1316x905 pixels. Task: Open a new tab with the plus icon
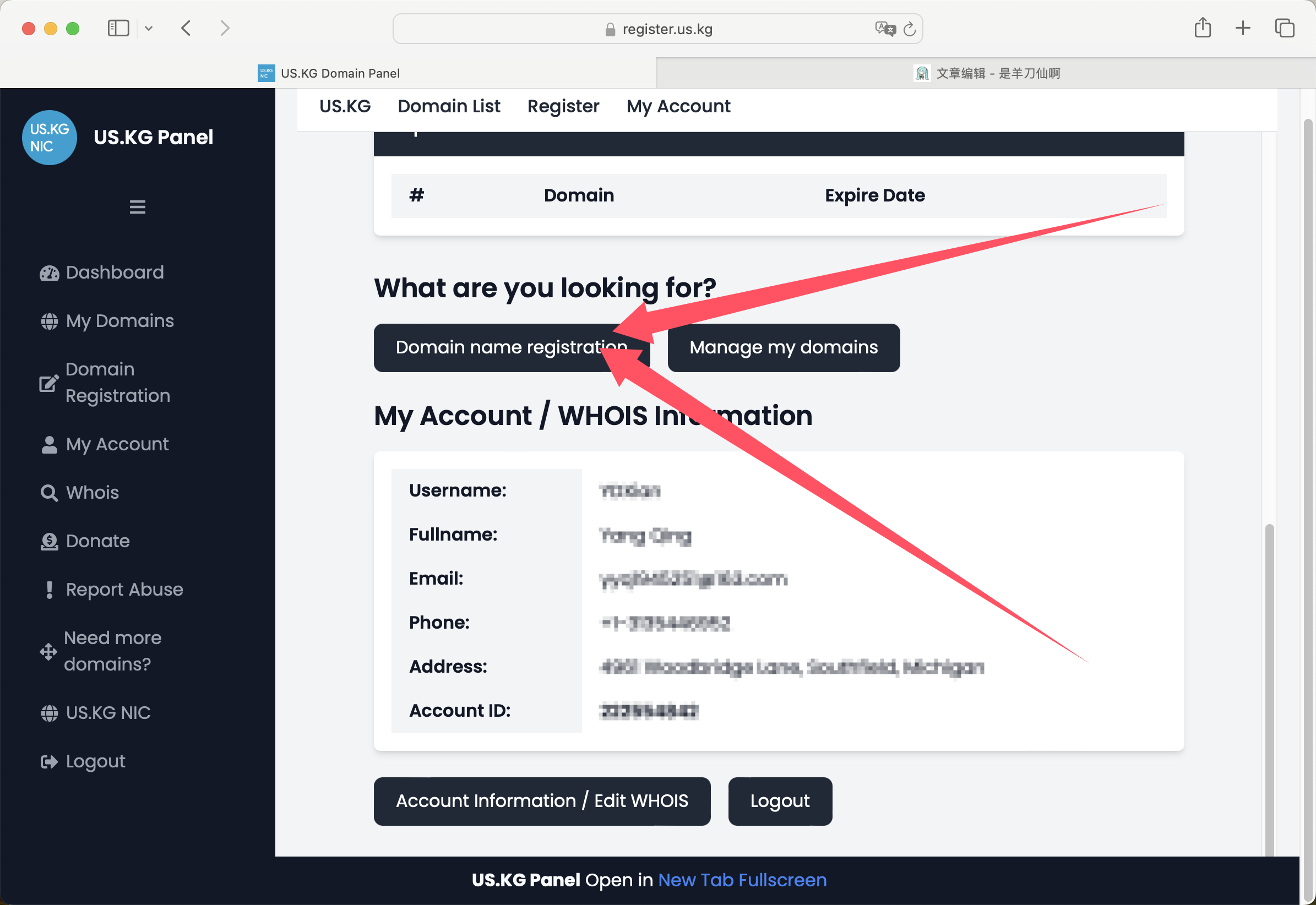pos(1242,28)
